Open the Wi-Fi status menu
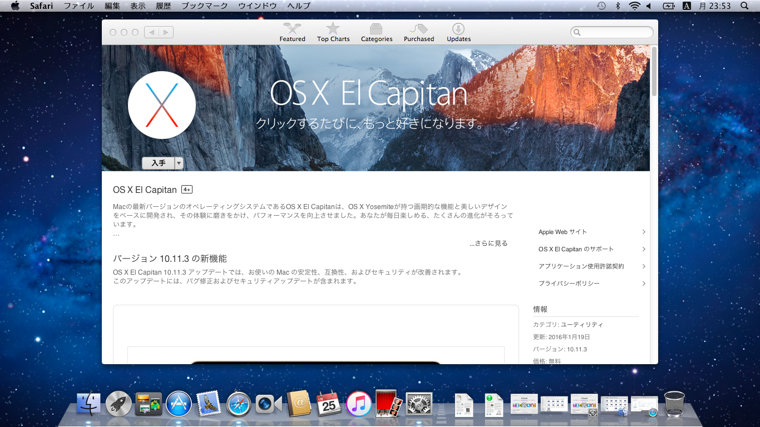Viewport: 760px width, 427px height. (x=634, y=6)
